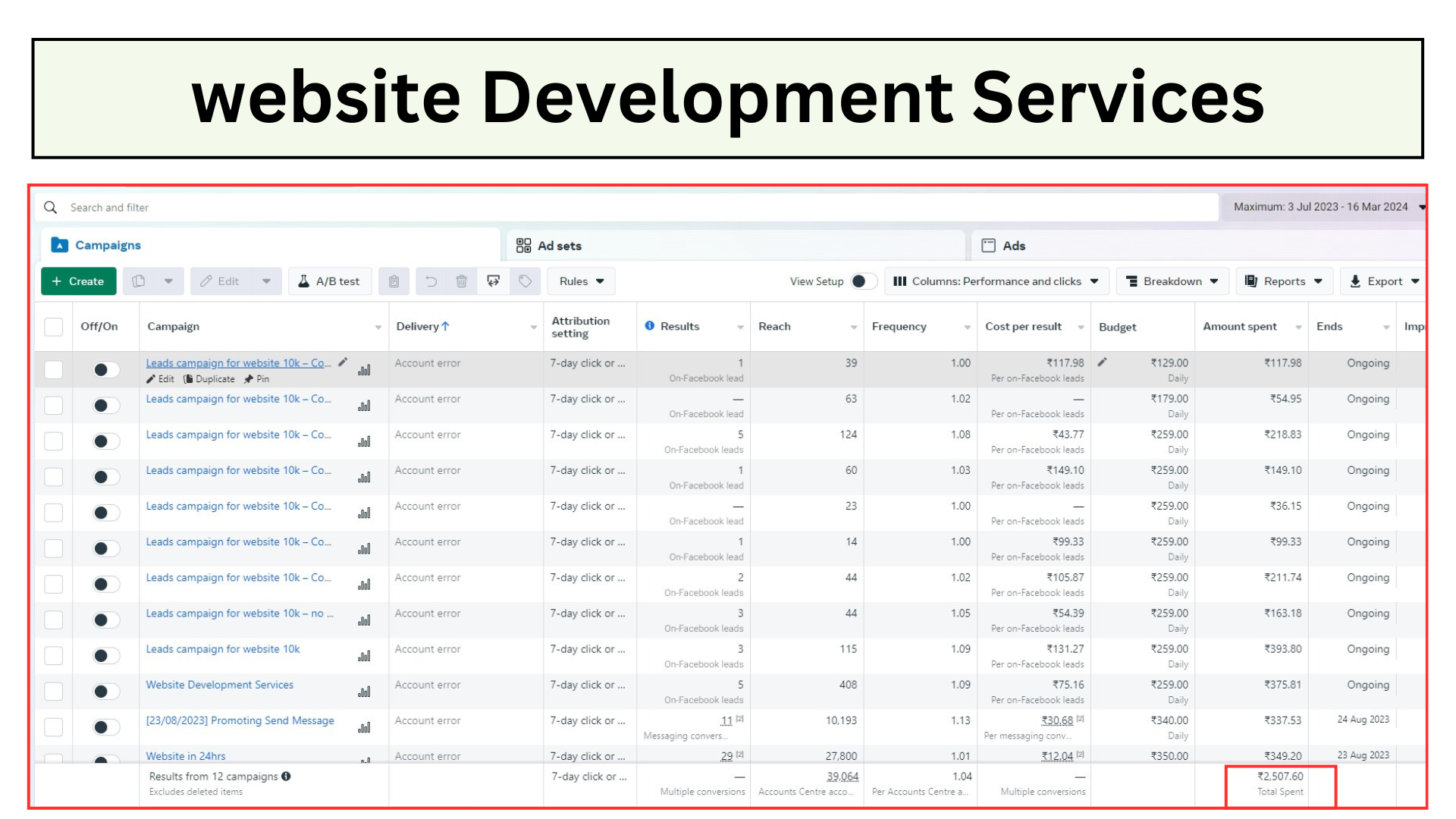
Task: Click the pencil edit icon beside the ₹129.00 budget
Action: [x=1103, y=362]
